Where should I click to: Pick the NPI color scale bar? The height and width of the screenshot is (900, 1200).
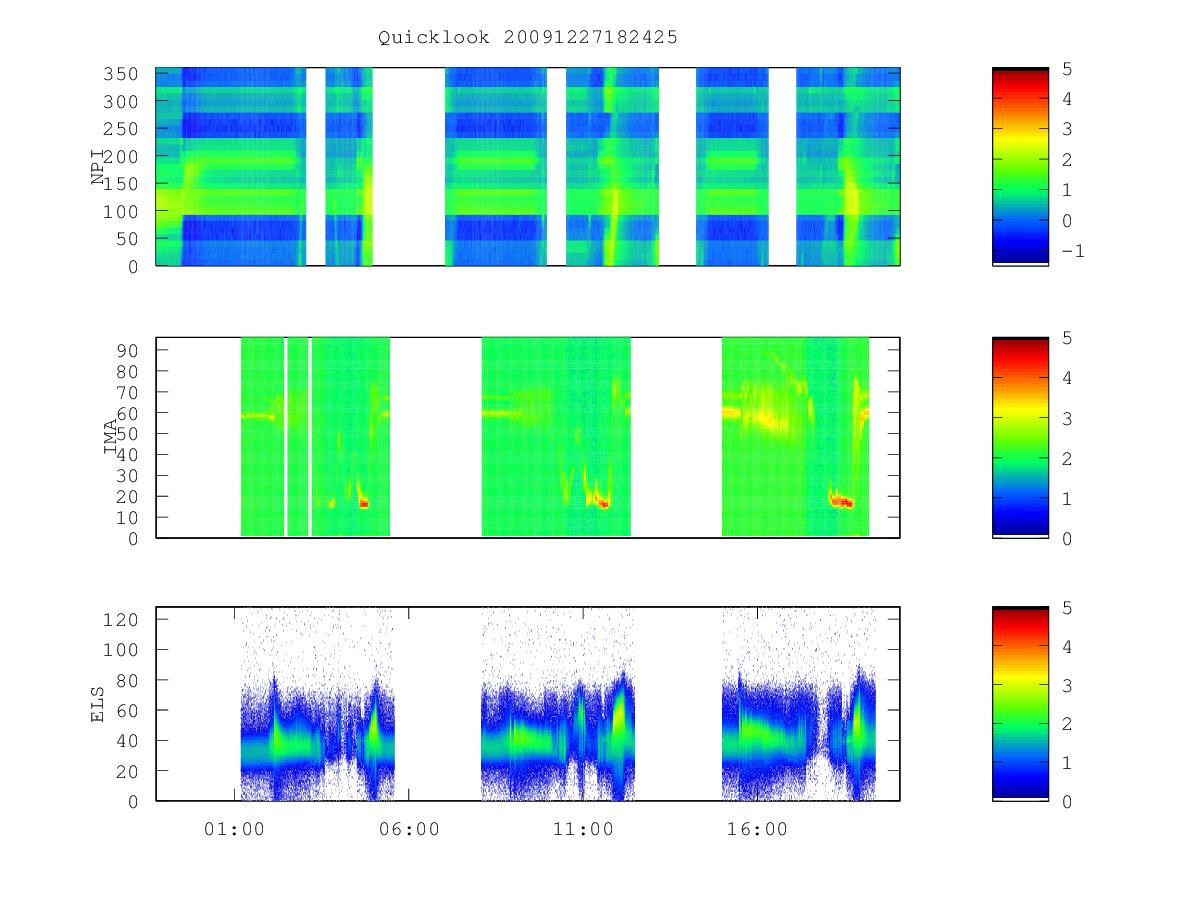[1020, 167]
